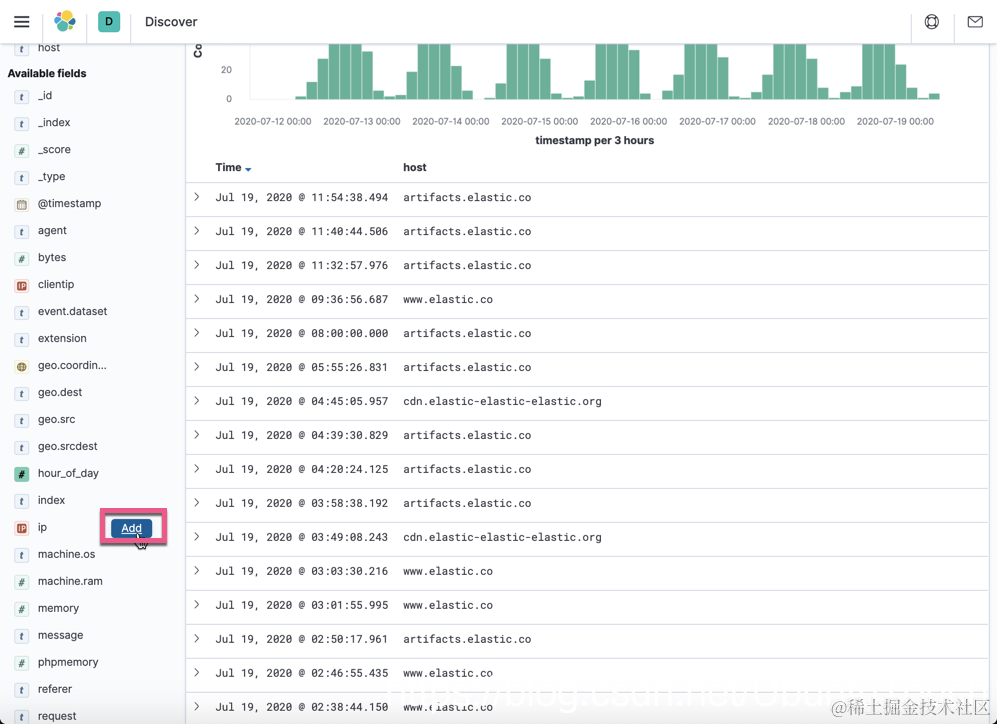997x724 pixels.
Task: Click the number icon beside machine.ram
Action: click(22, 582)
